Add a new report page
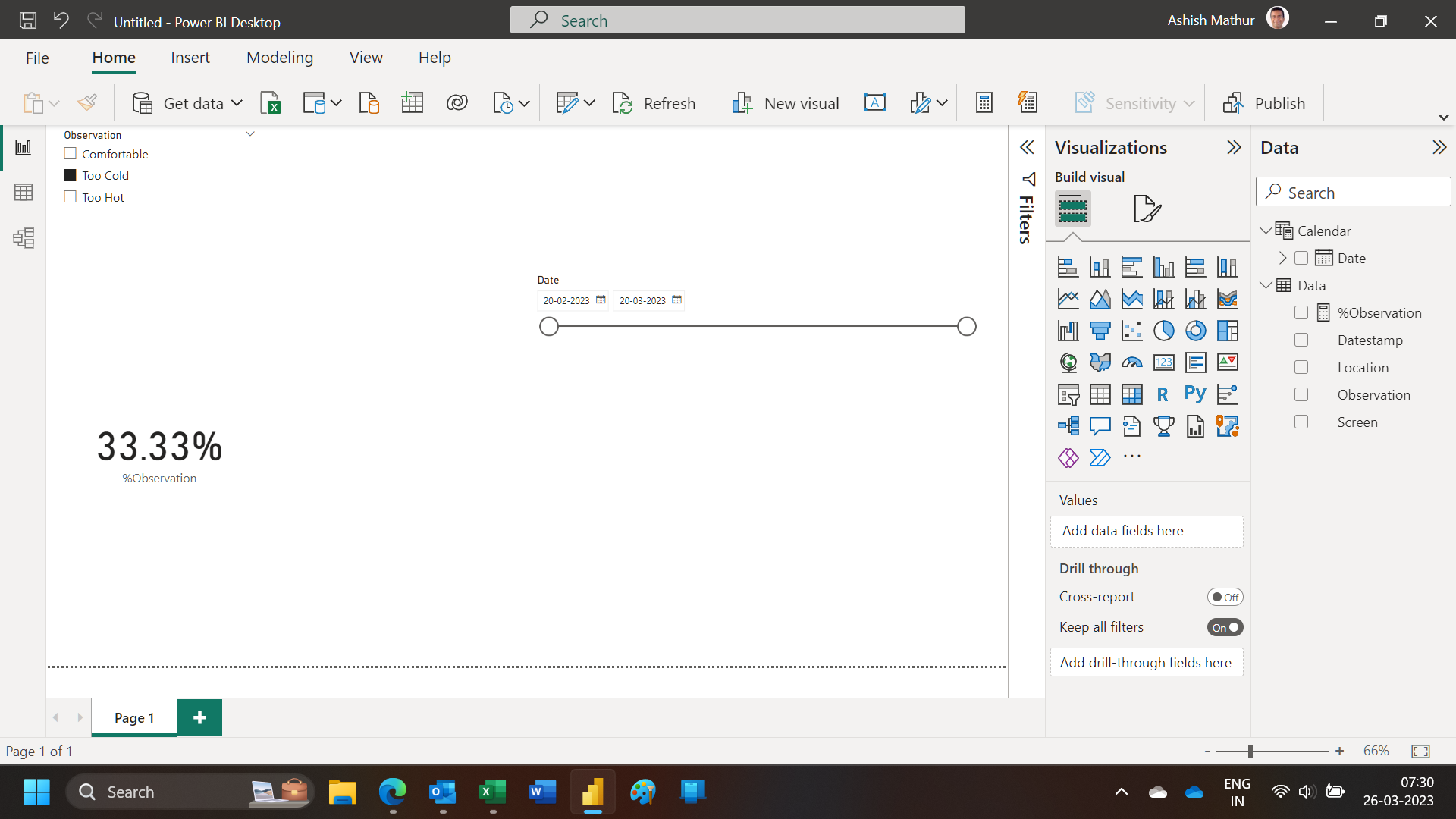The width and height of the screenshot is (1456, 819). (x=199, y=717)
